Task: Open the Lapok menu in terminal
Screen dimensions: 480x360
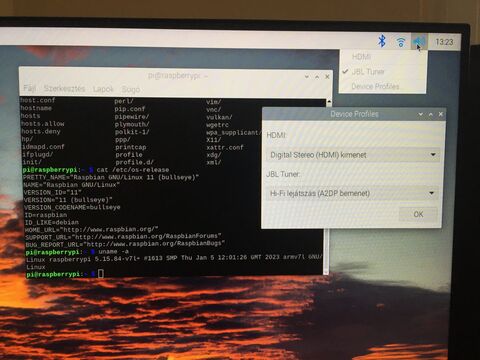Action: (103, 89)
